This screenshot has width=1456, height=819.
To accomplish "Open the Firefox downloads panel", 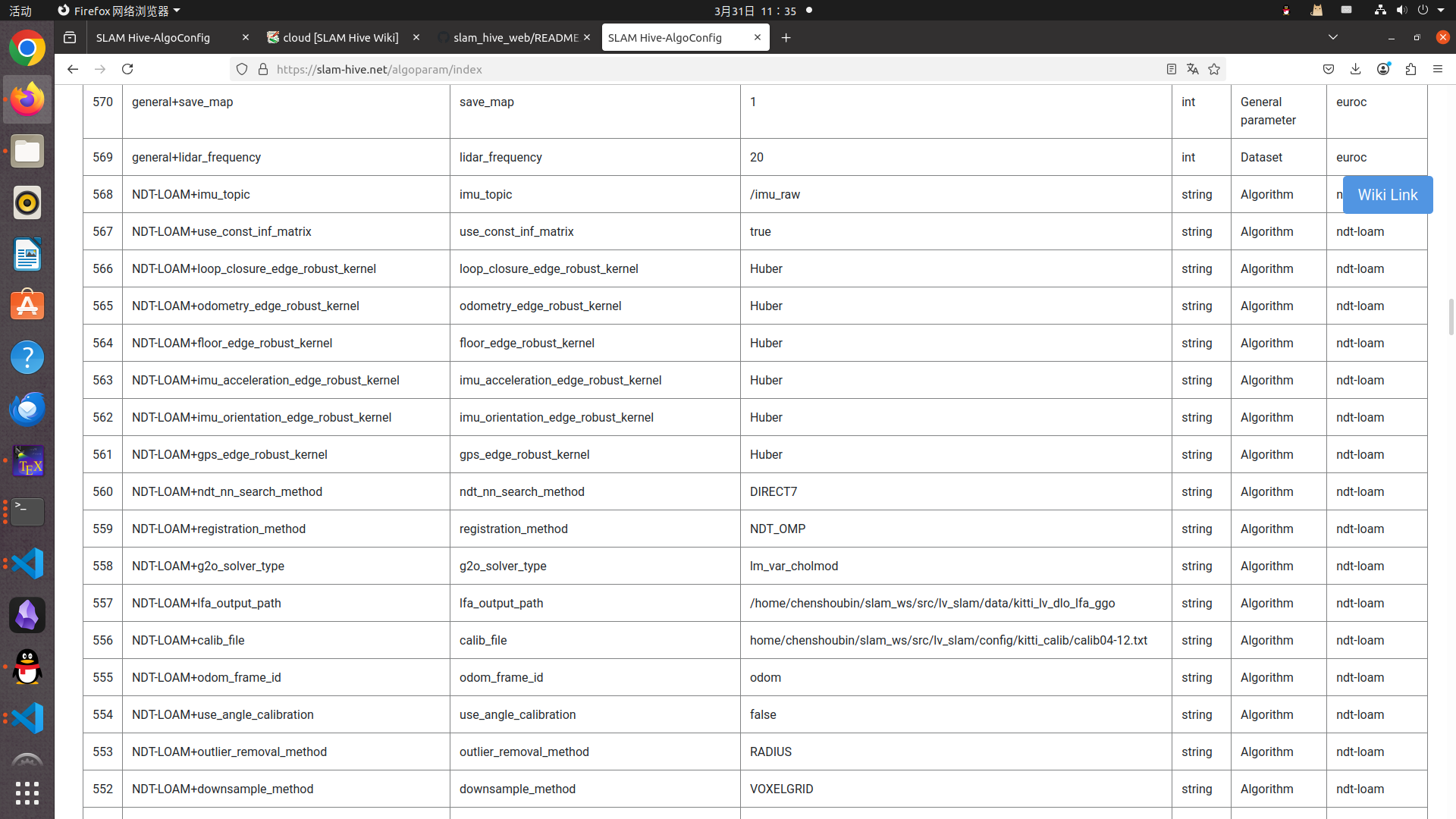I will coord(1356,69).
